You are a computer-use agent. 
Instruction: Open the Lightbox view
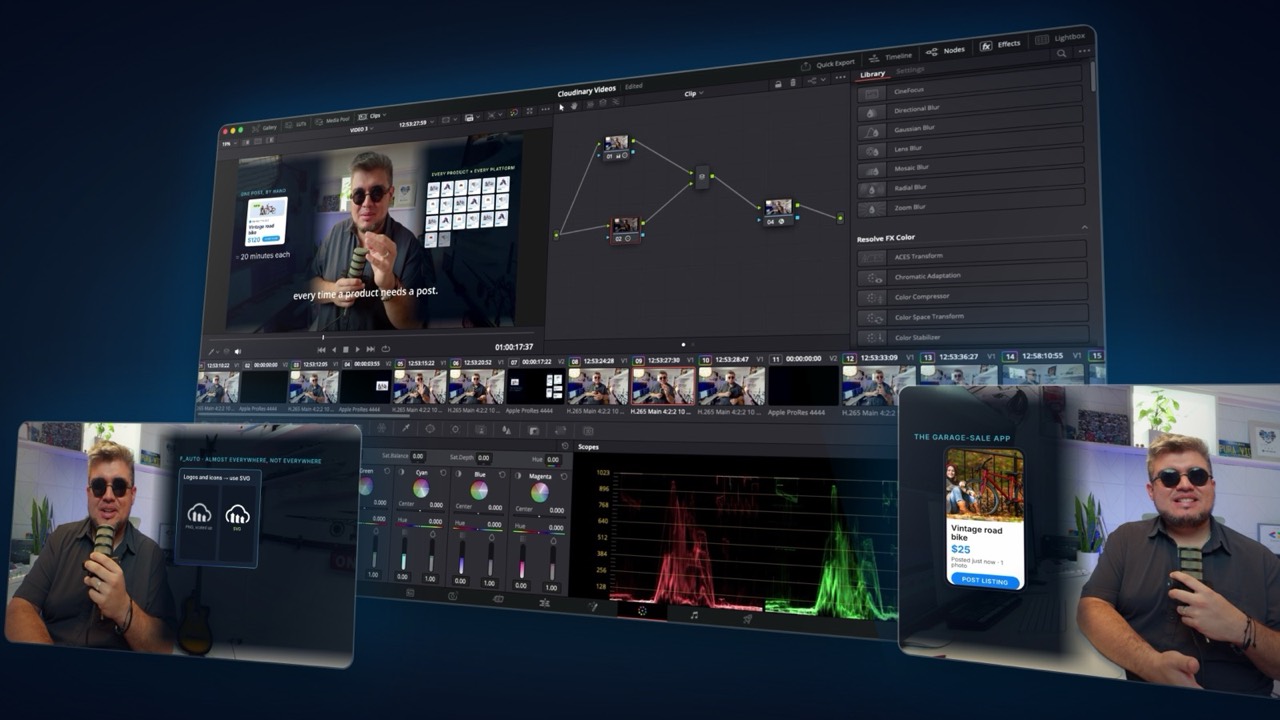click(1060, 38)
